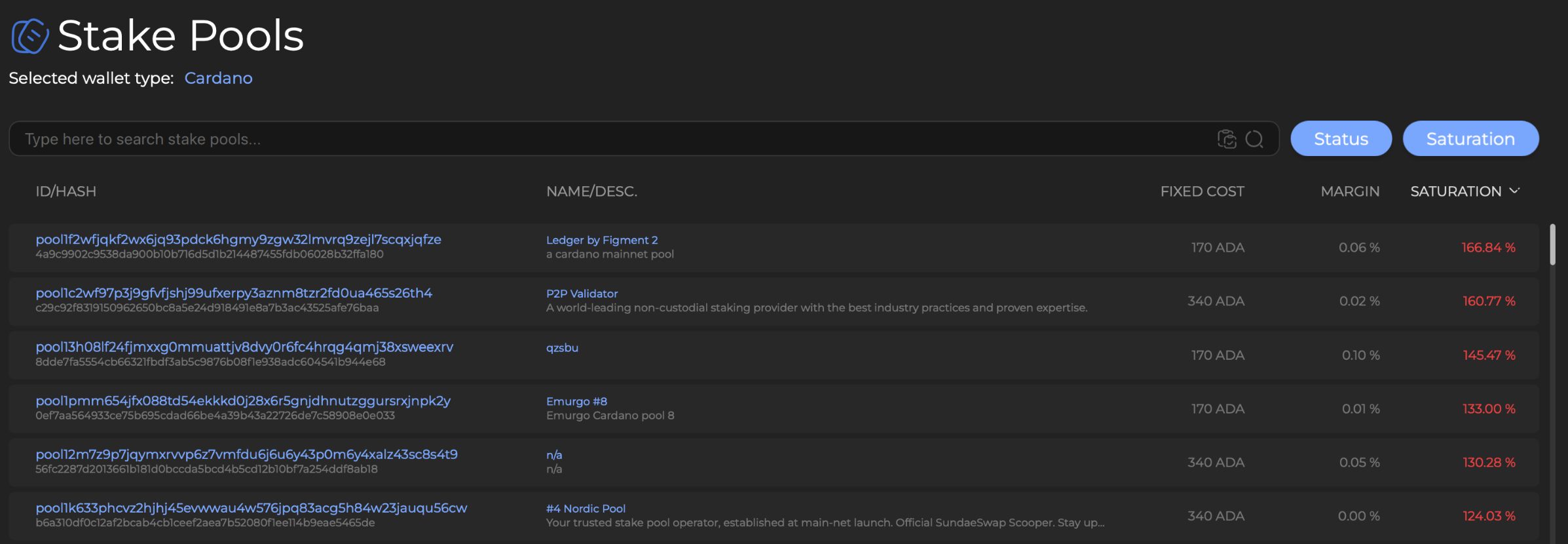Click 0.00 % margin value

(1358, 516)
